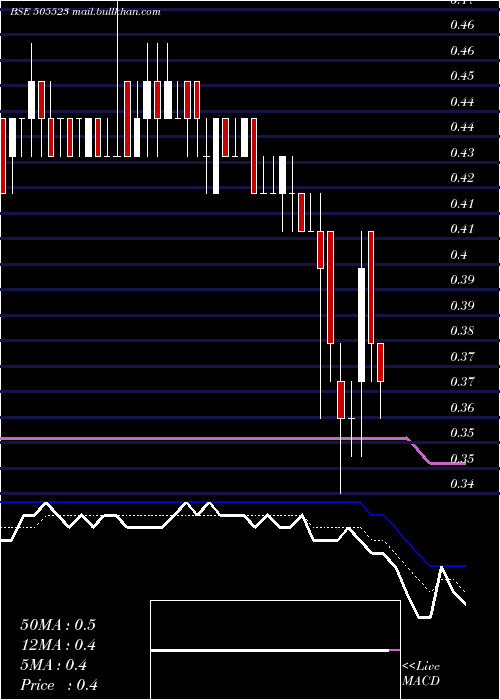Click the <<Live MACD label

(421, 673)
